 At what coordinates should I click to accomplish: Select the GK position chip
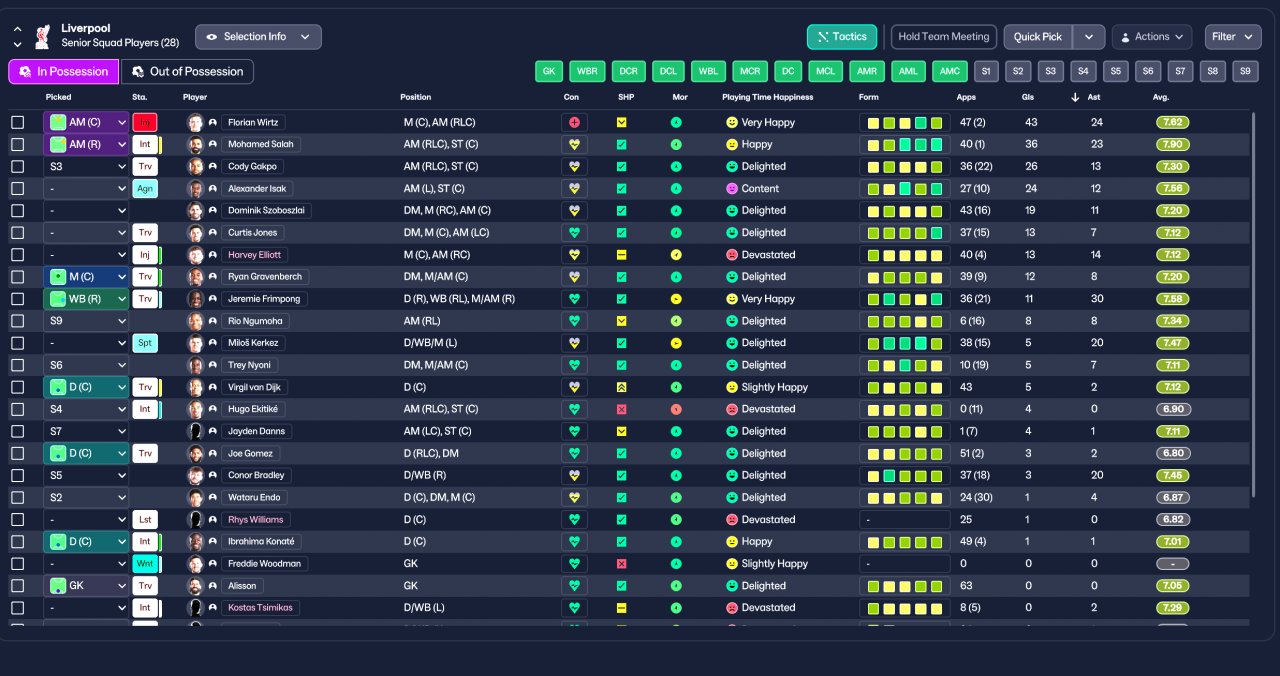(549, 72)
